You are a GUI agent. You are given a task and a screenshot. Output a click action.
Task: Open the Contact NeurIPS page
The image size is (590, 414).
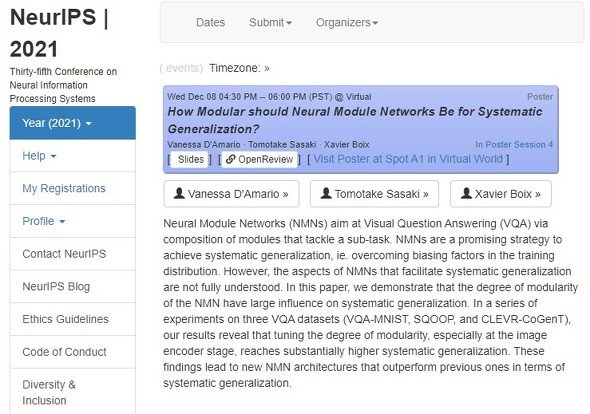coord(73,254)
